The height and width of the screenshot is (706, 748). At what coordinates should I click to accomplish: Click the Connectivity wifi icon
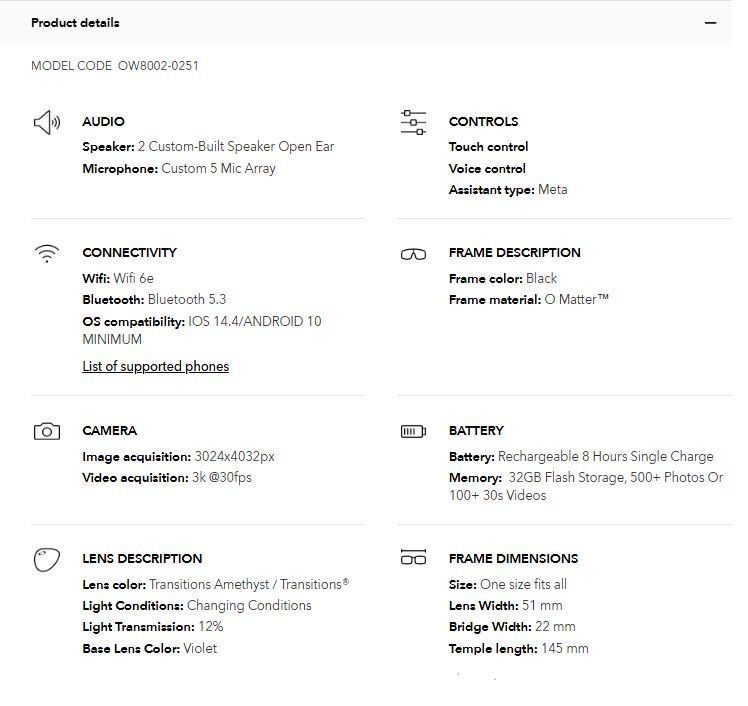pos(47,254)
